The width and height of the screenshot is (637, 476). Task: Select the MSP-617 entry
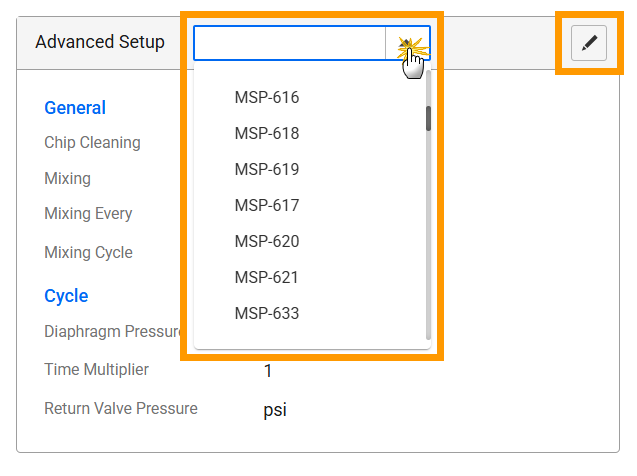tap(267, 206)
